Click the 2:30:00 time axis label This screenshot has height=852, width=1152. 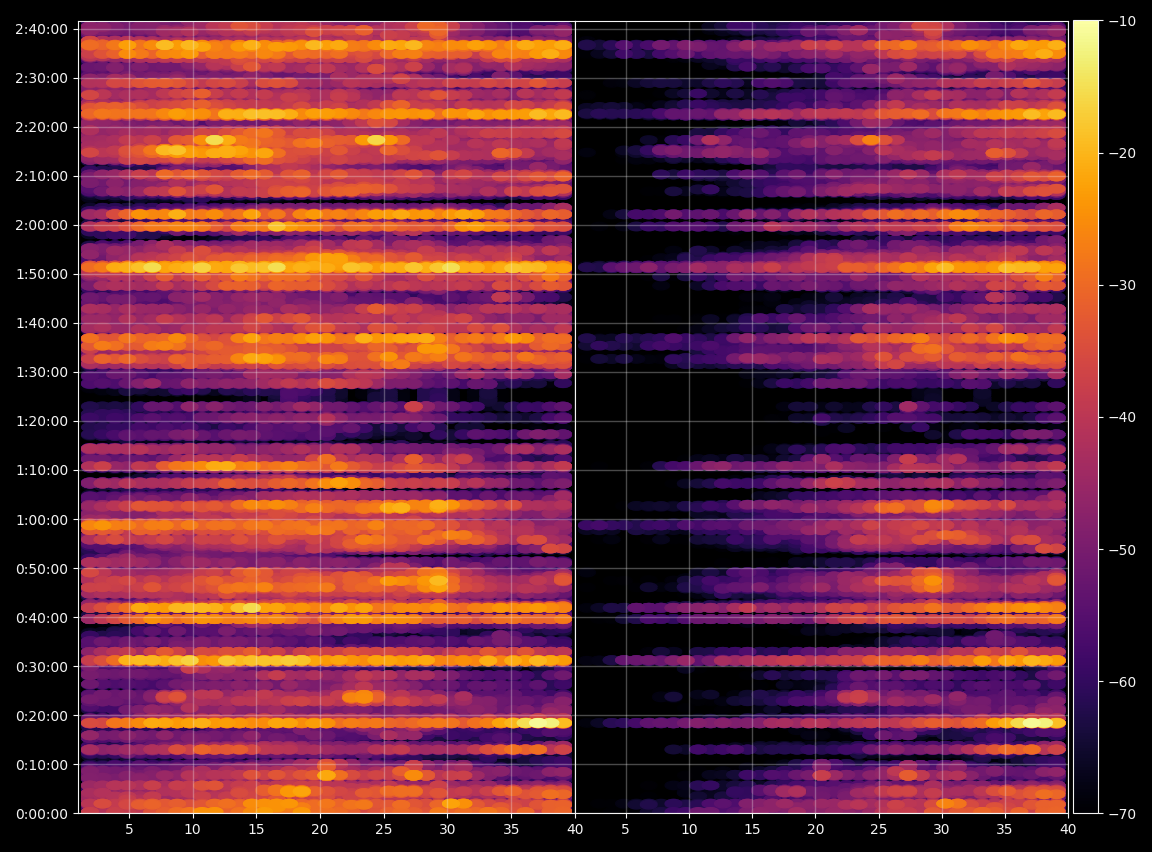42,78
